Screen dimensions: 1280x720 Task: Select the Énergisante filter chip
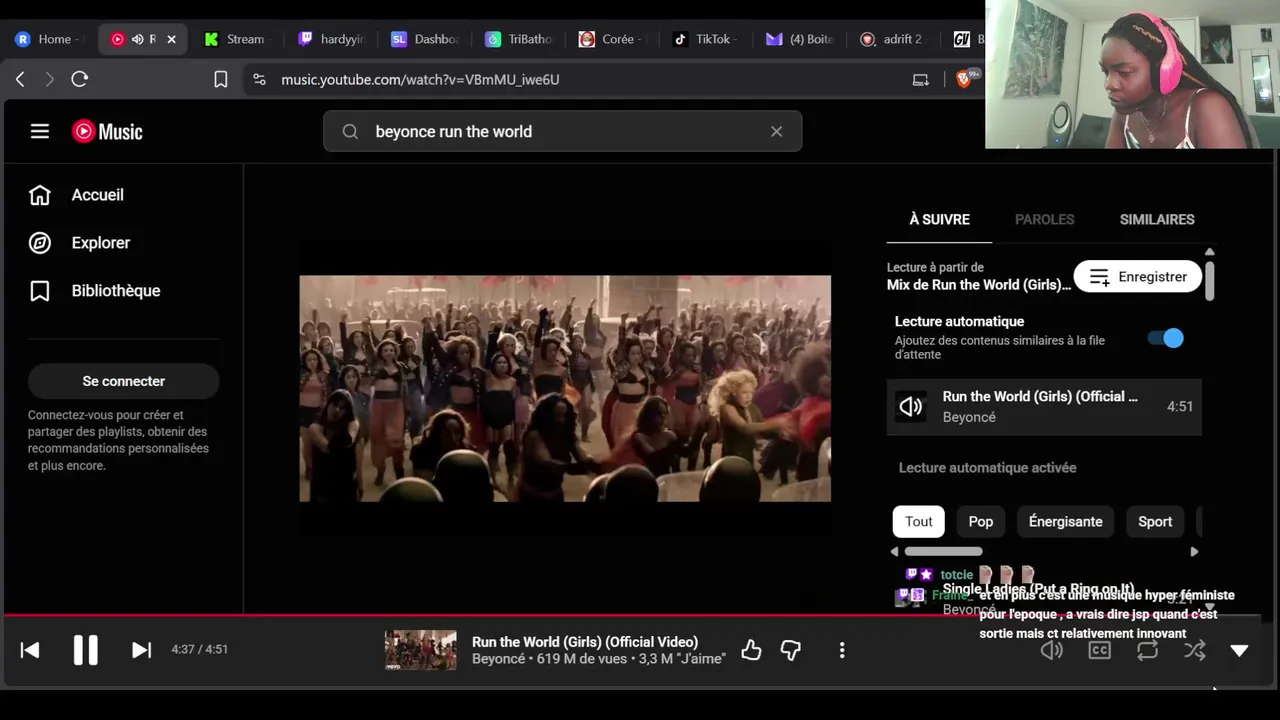[x=1065, y=522]
